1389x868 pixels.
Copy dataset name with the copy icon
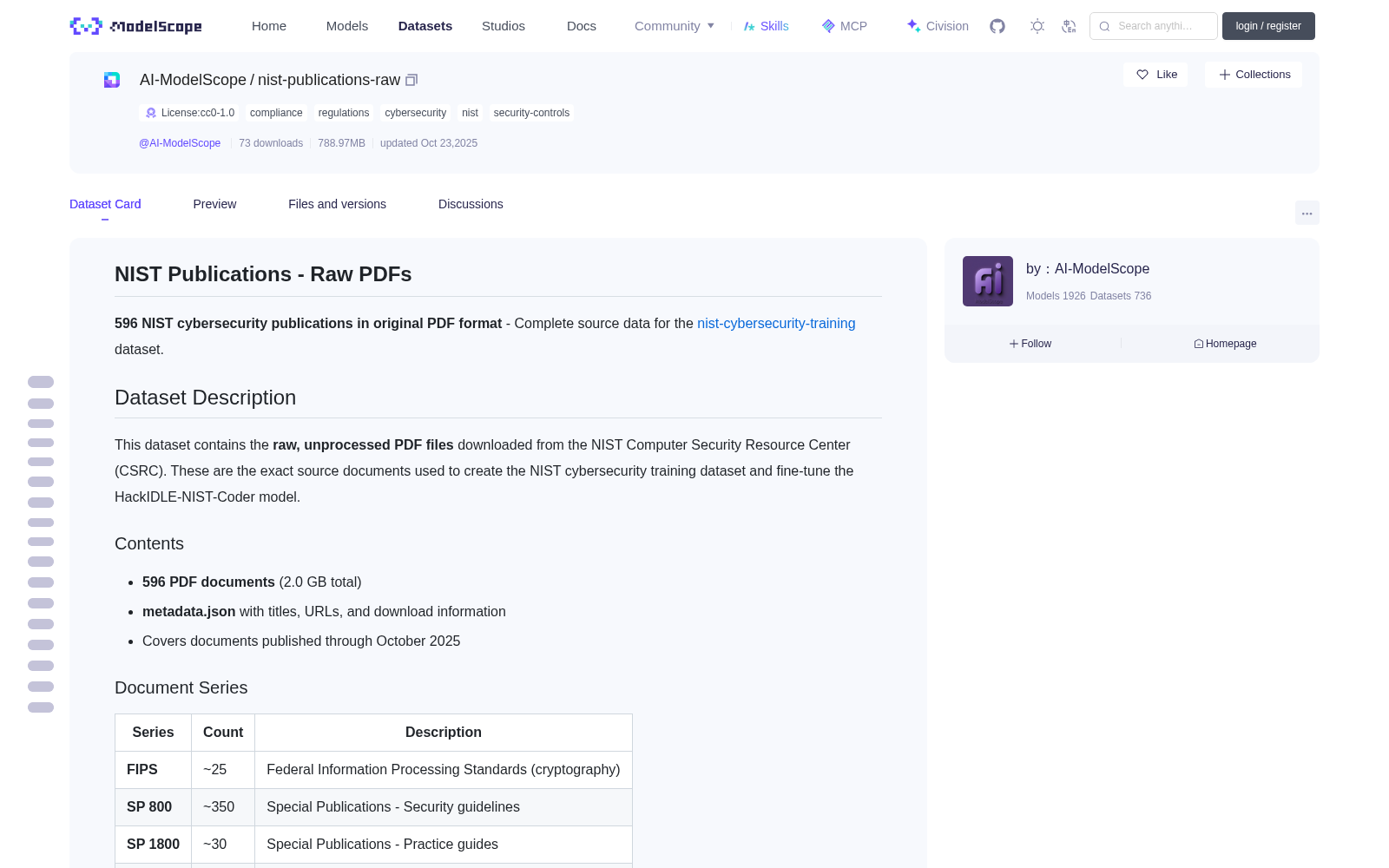[411, 80]
